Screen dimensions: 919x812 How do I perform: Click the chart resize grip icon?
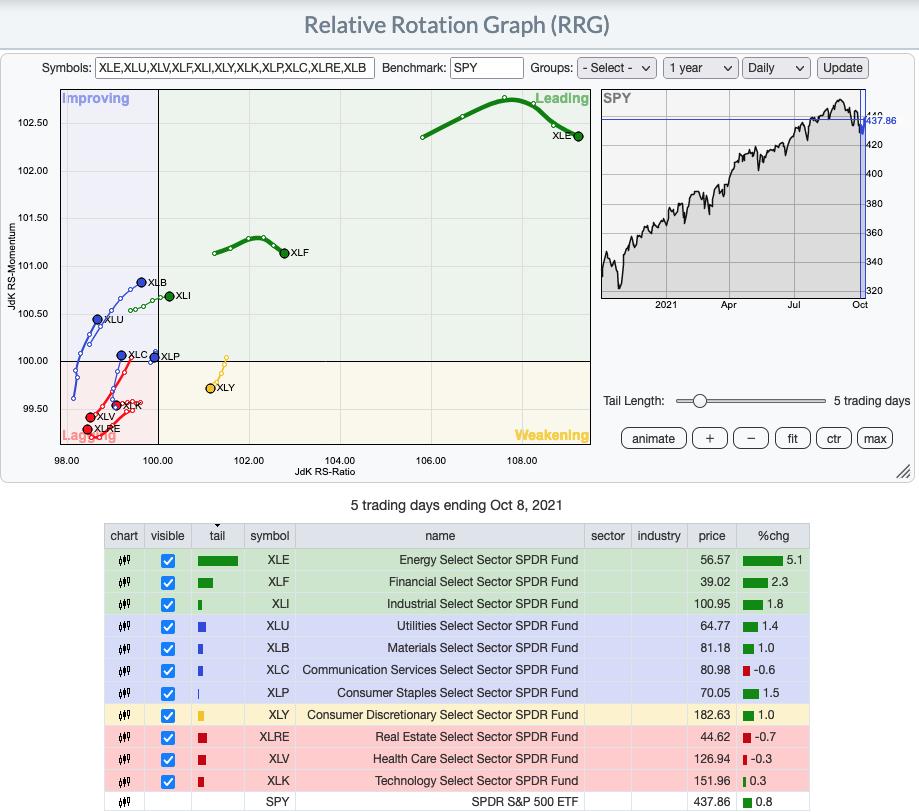[x=903, y=471]
